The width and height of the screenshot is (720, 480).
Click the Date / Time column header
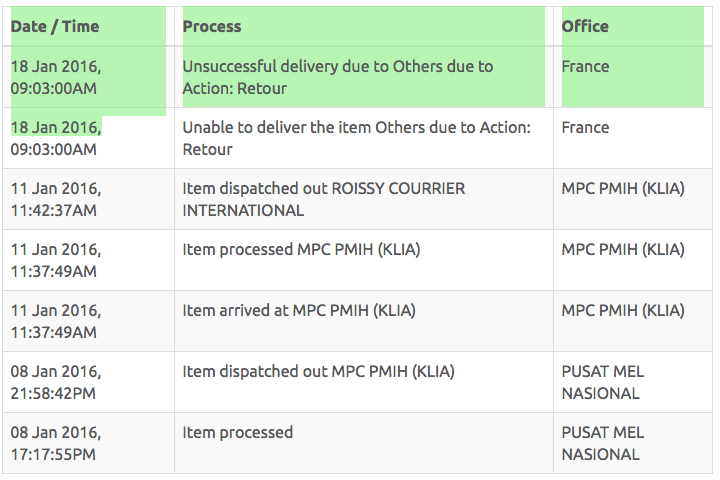[x=55, y=26]
